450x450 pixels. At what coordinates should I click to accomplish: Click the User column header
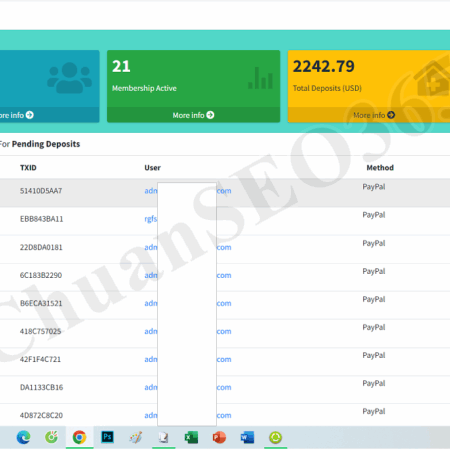152,167
